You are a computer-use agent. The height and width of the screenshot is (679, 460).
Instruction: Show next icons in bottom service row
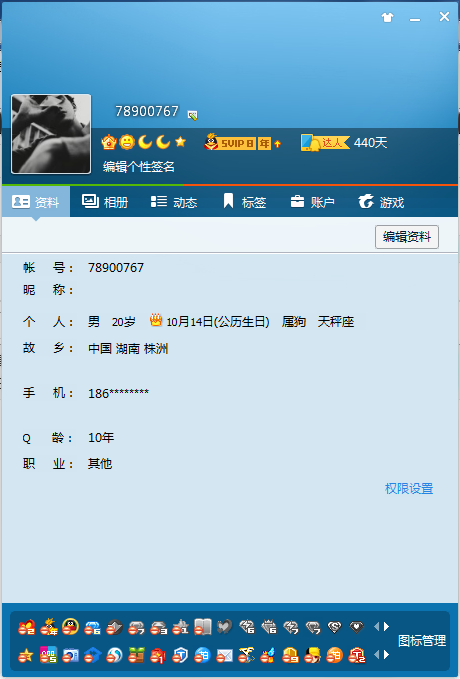point(386,655)
